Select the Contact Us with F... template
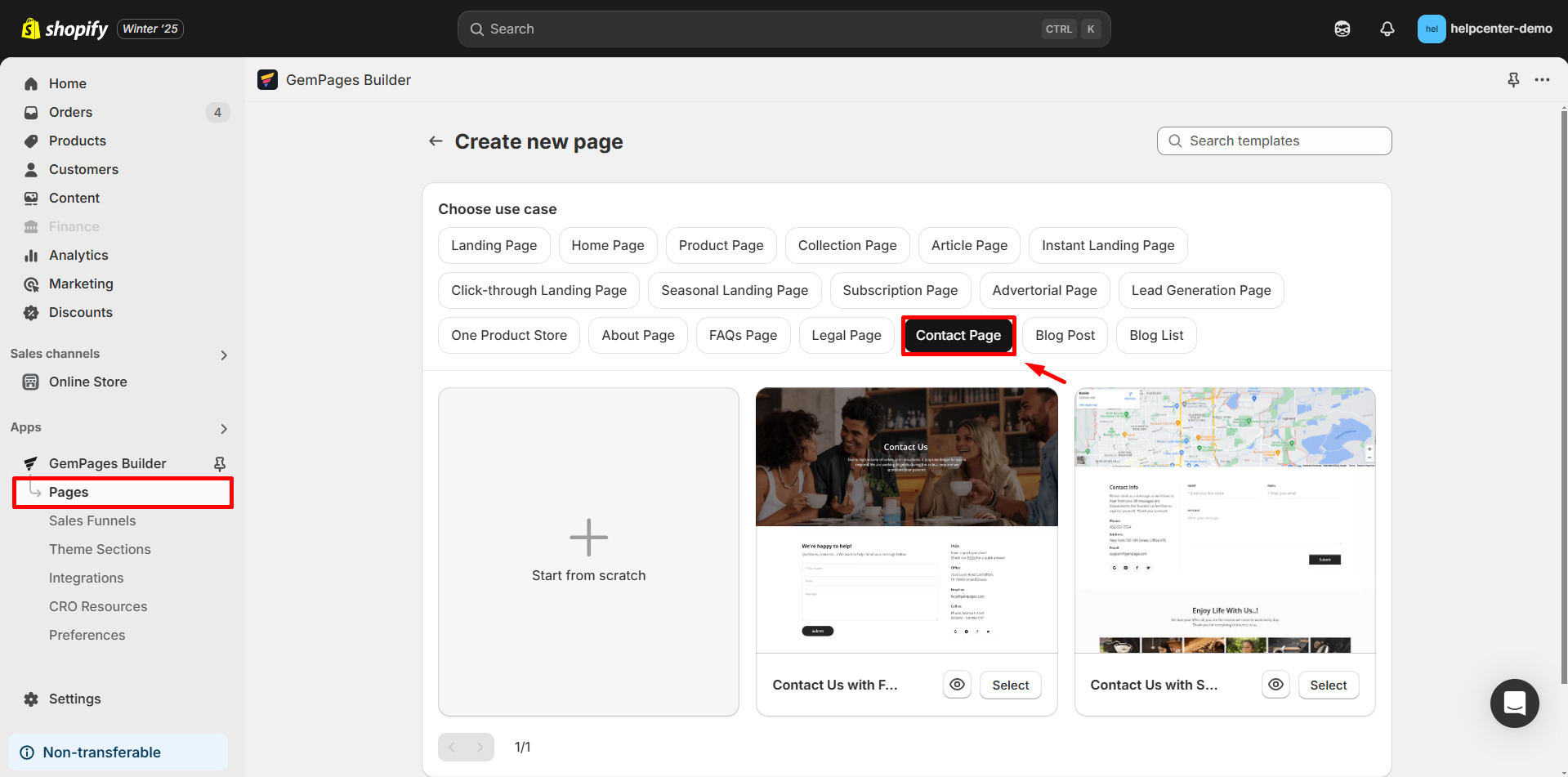The image size is (1568, 777). 1010,685
